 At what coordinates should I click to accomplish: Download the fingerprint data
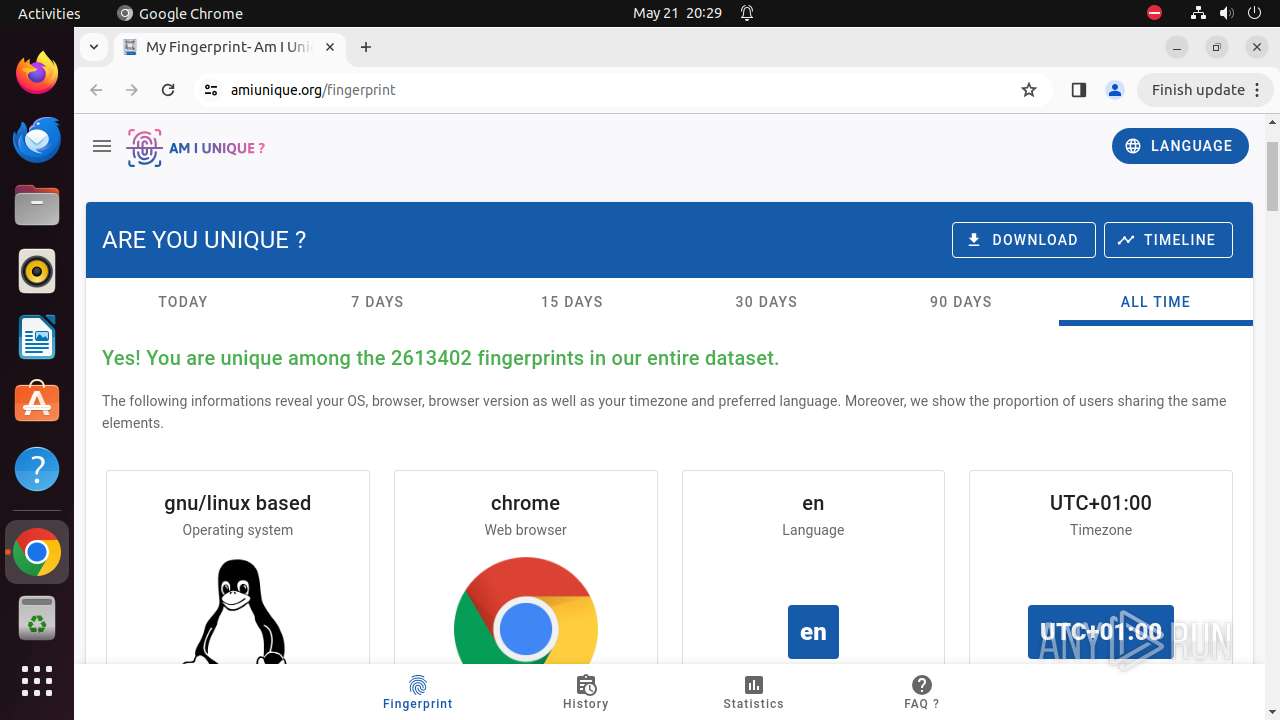coord(1023,240)
